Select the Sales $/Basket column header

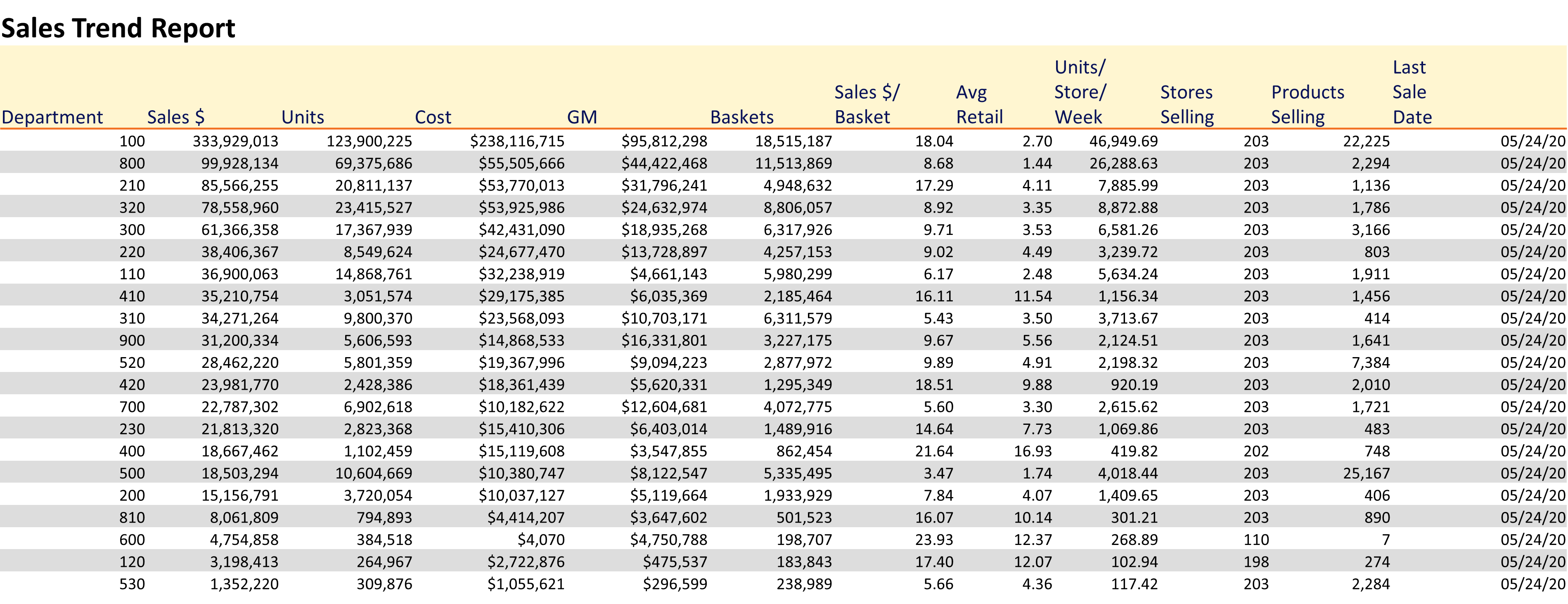click(x=867, y=104)
